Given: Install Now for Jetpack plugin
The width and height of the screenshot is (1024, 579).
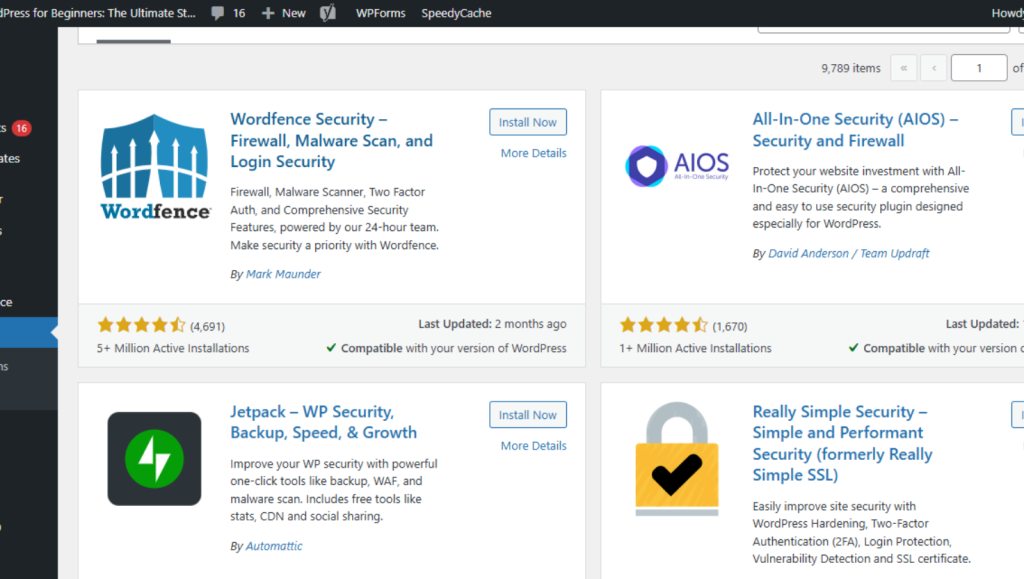Looking at the screenshot, I should tap(527, 414).
